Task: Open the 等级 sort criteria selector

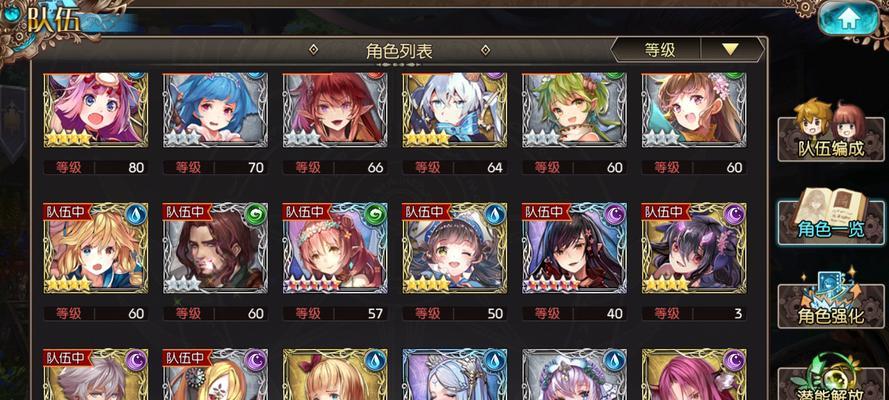Action: click(659, 50)
